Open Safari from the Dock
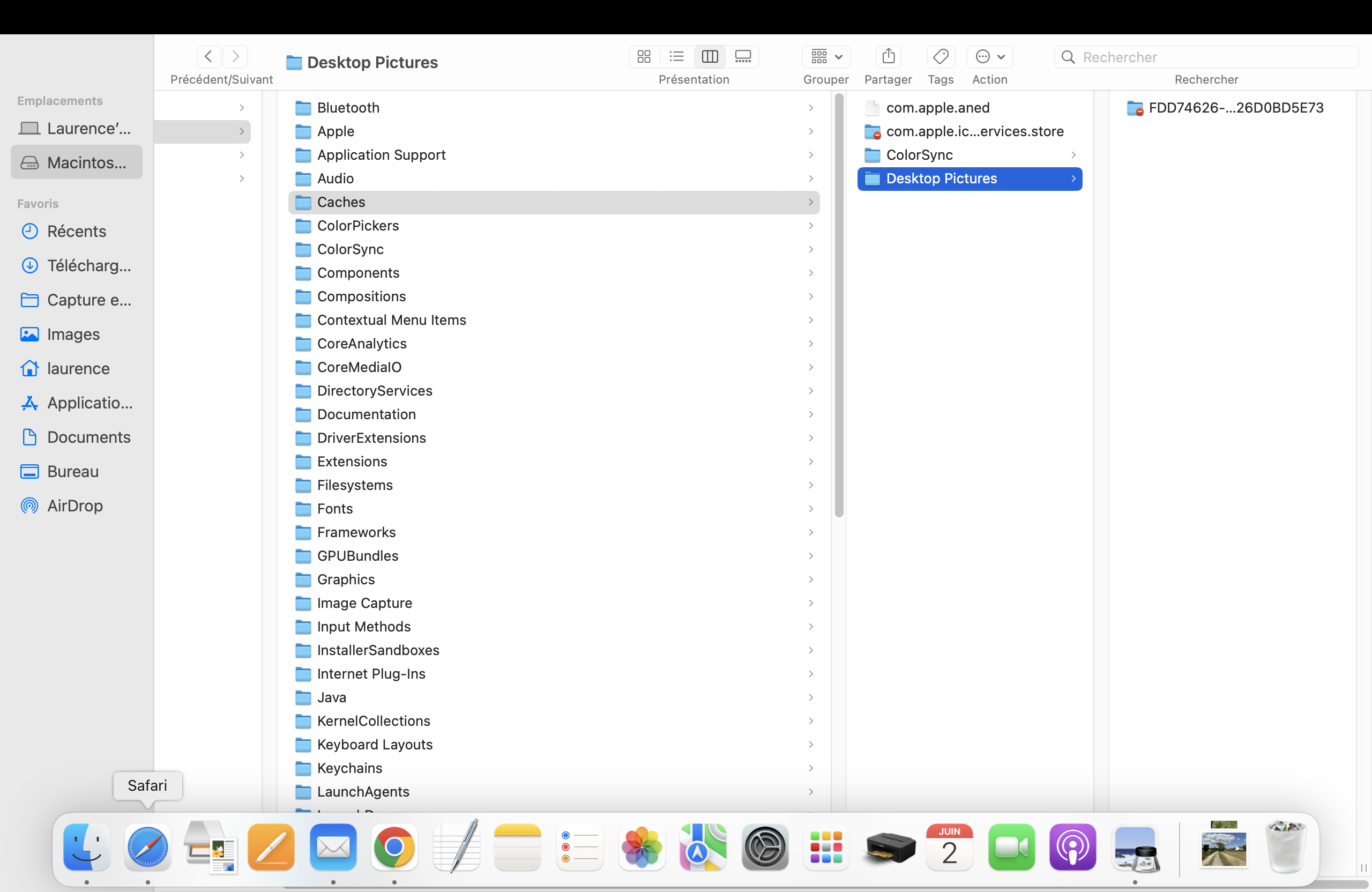Image resolution: width=1372 pixels, height=892 pixels. point(147,846)
